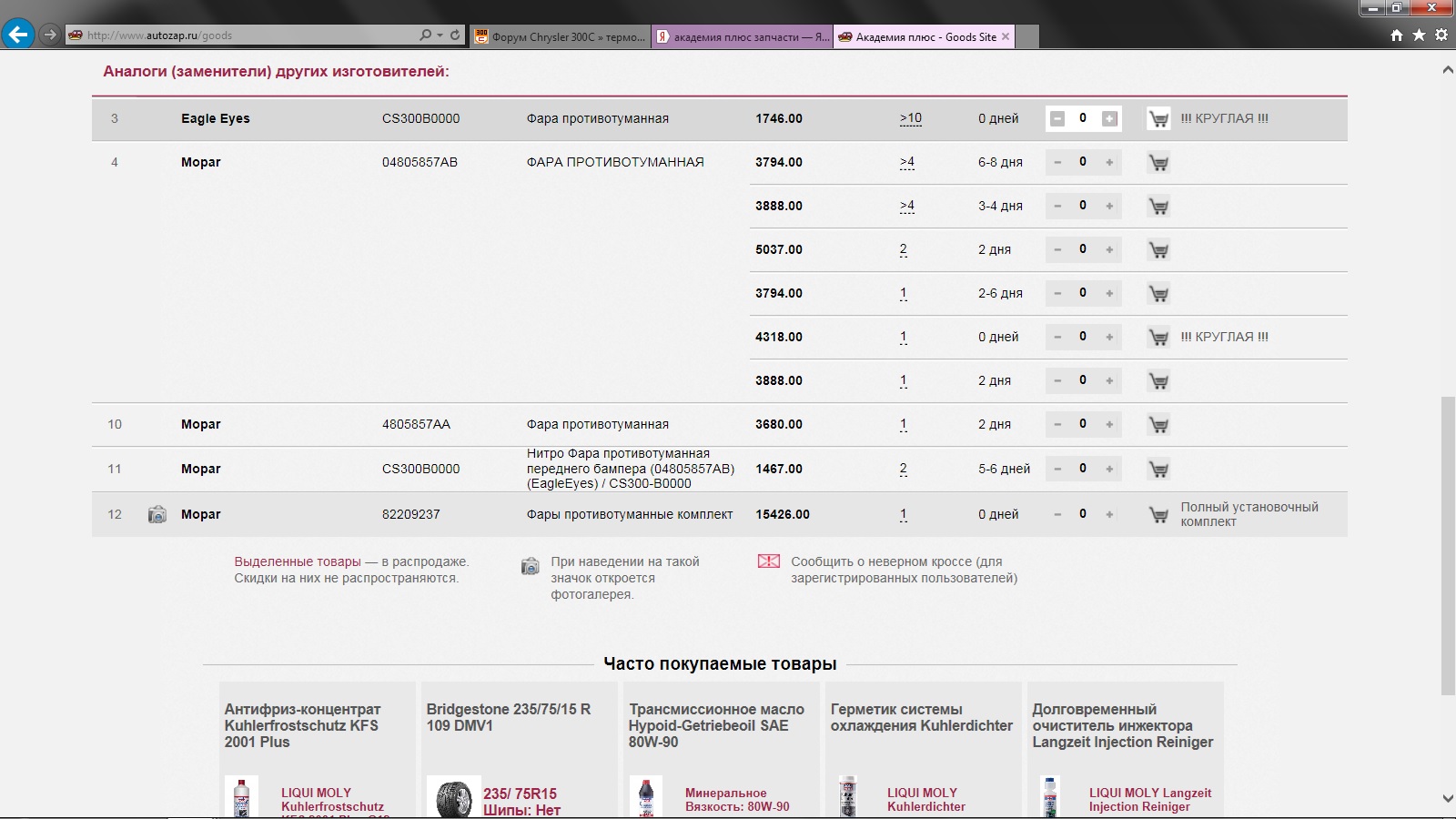Decrease quantity for 1467.00 Mopar offer

tap(1057, 469)
